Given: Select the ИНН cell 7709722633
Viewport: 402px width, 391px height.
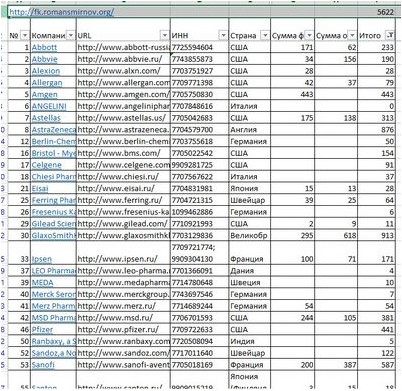Looking at the screenshot, I should pos(199,329).
